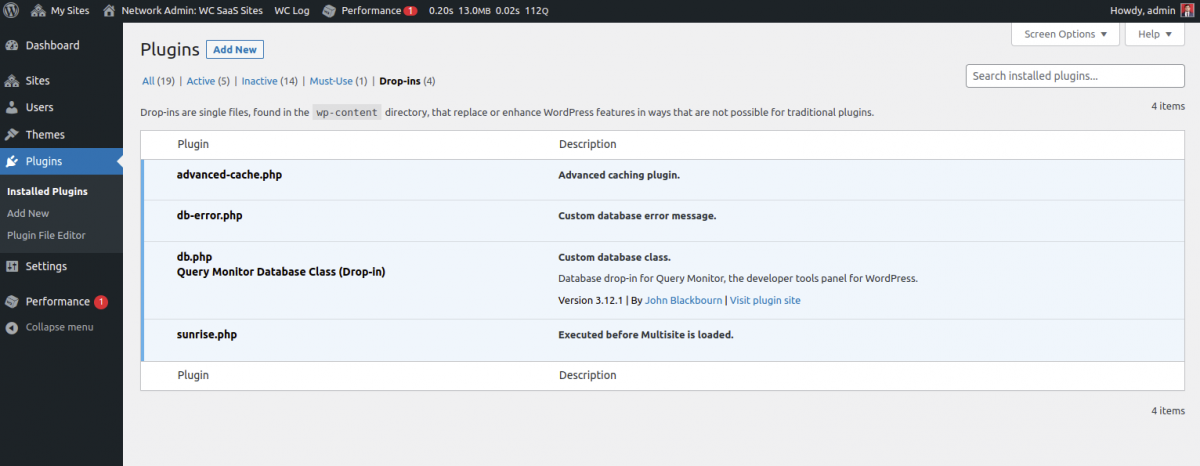Click the admin avatar in top bar
Image resolution: width=1200 pixels, height=466 pixels.
tap(1188, 10)
